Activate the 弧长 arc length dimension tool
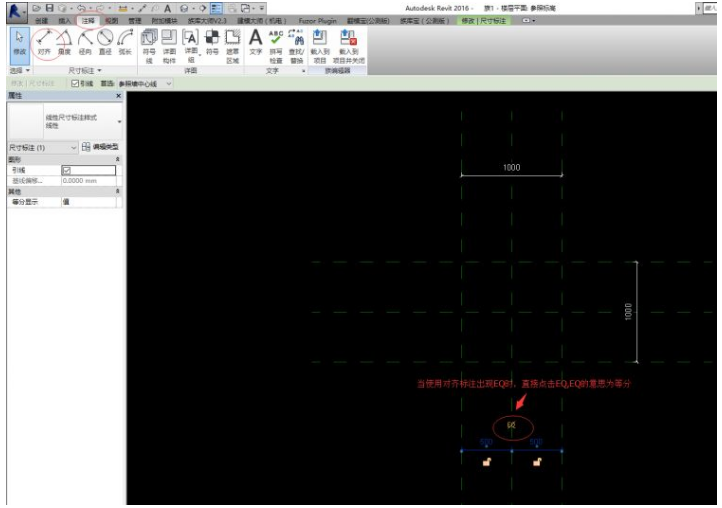 [125, 42]
